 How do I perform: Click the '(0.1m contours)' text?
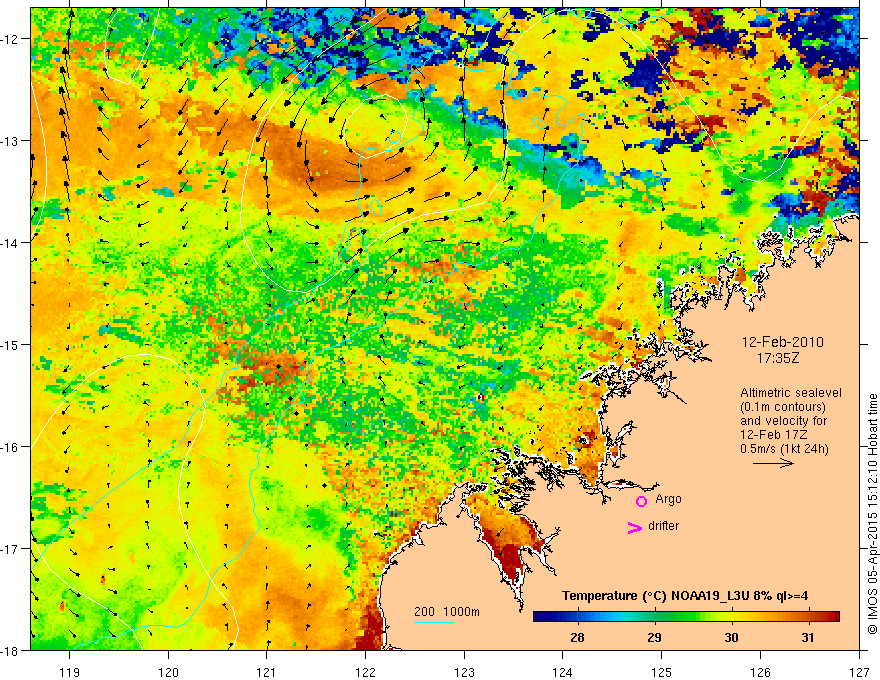coord(783,407)
